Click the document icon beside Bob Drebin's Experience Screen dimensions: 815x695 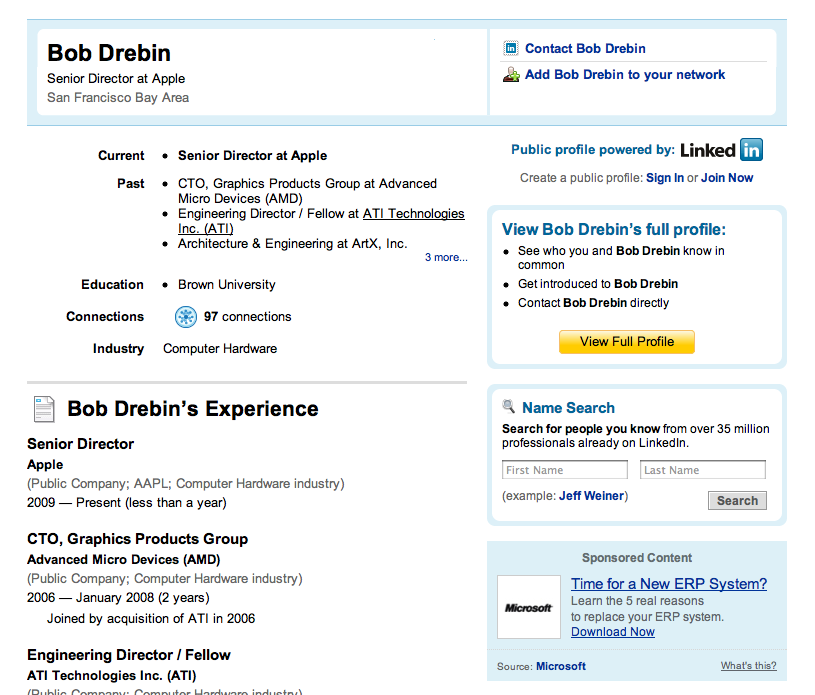tap(44, 409)
